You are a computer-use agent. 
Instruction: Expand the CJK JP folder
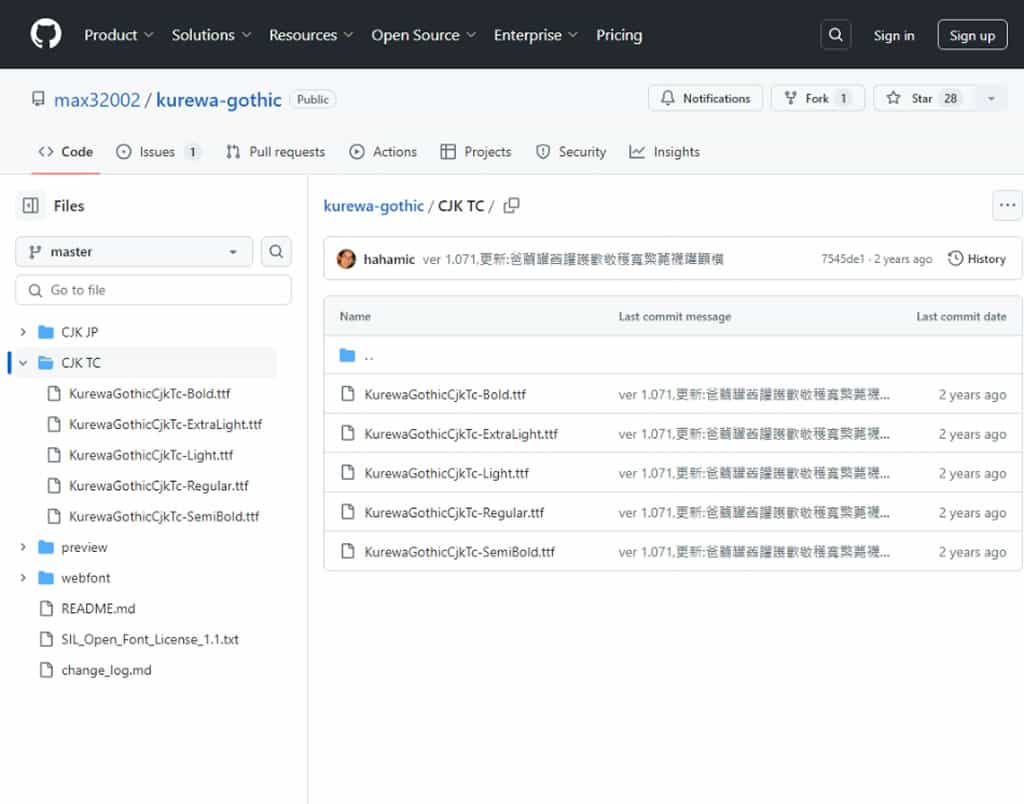tap(23, 332)
